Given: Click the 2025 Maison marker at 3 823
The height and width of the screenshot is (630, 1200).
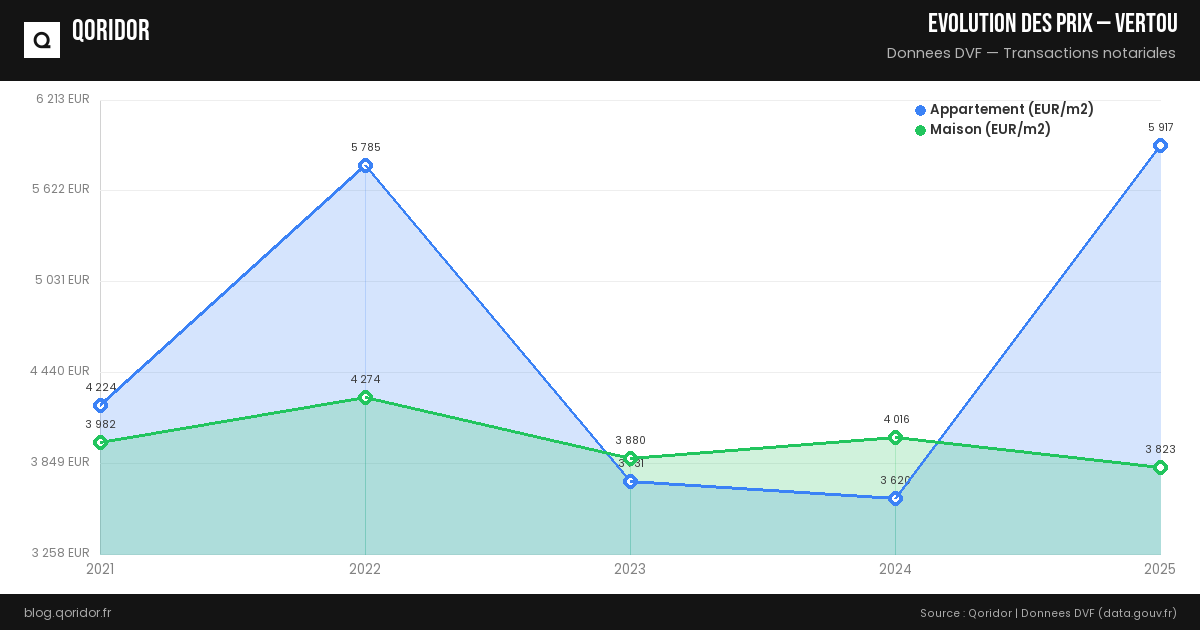Looking at the screenshot, I should [x=1160, y=467].
